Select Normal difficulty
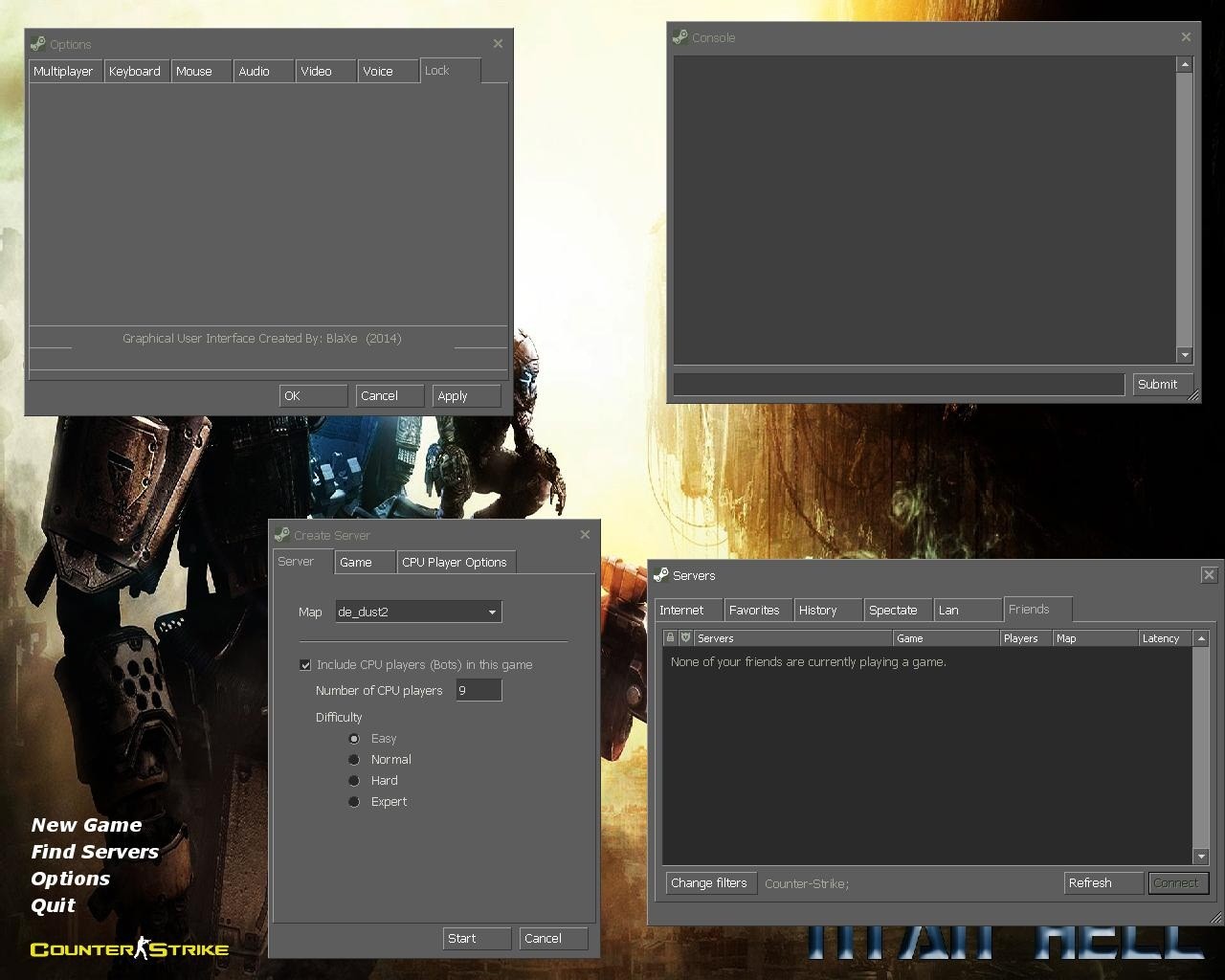Screen dimensions: 1225x980 click(354, 759)
